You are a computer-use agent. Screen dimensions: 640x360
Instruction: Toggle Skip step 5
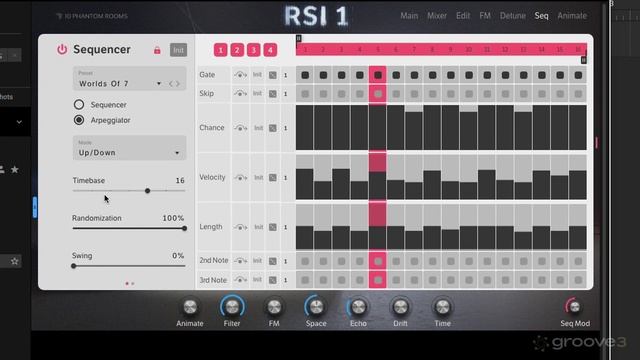[x=378, y=94]
